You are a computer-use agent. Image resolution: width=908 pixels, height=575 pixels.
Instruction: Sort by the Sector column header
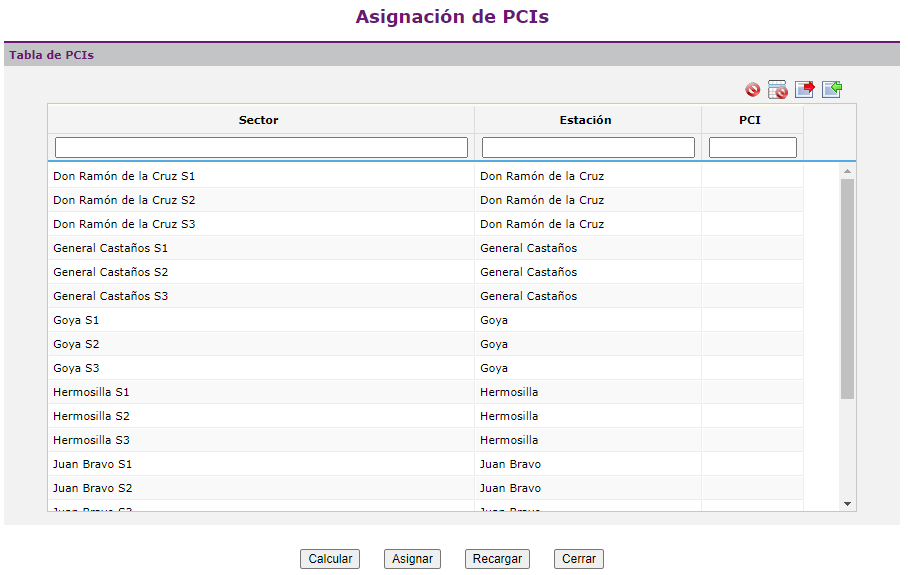(x=261, y=120)
